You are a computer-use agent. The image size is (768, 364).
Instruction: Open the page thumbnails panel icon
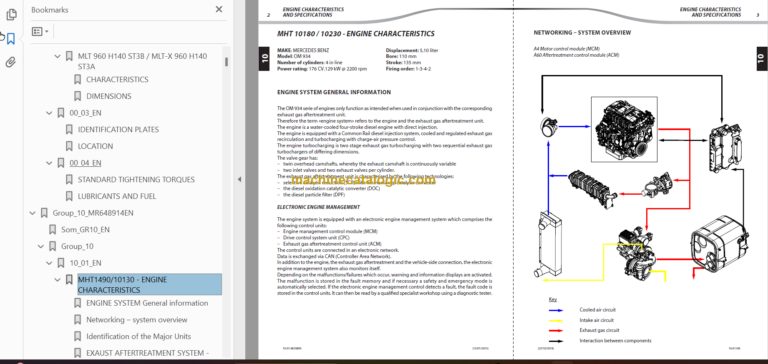(11, 16)
